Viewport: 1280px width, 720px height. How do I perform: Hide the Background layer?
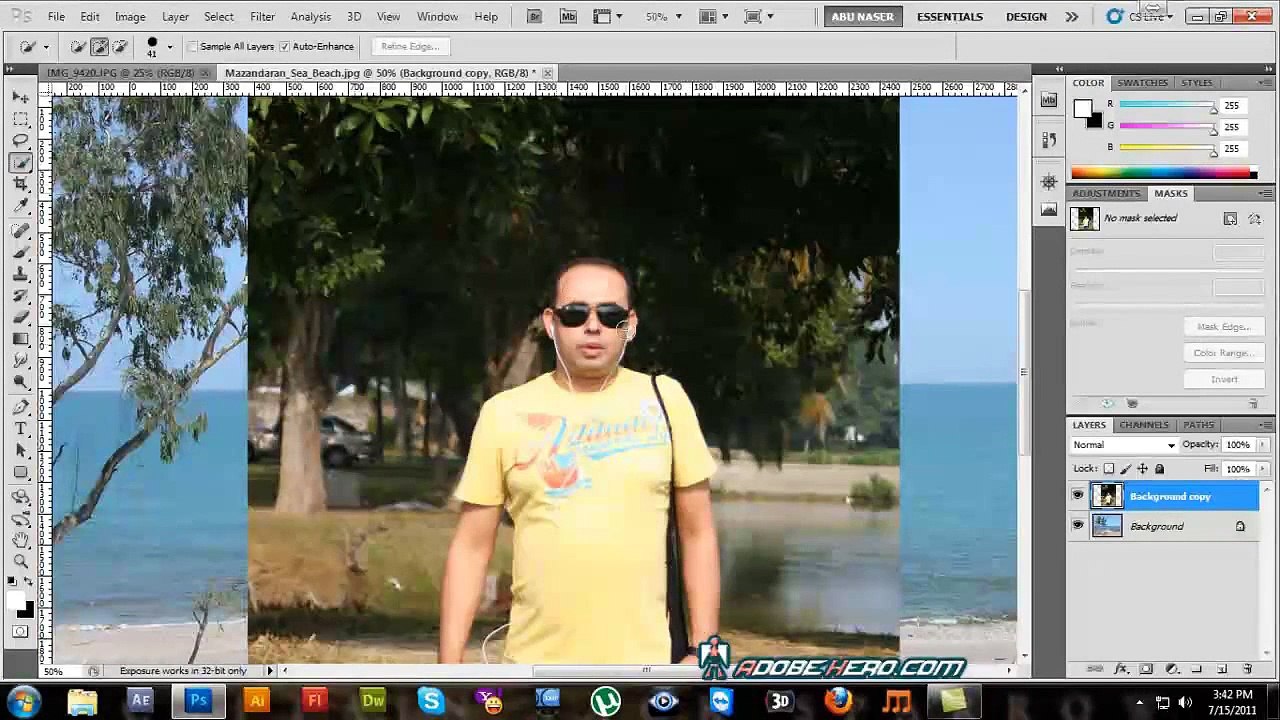1078,526
